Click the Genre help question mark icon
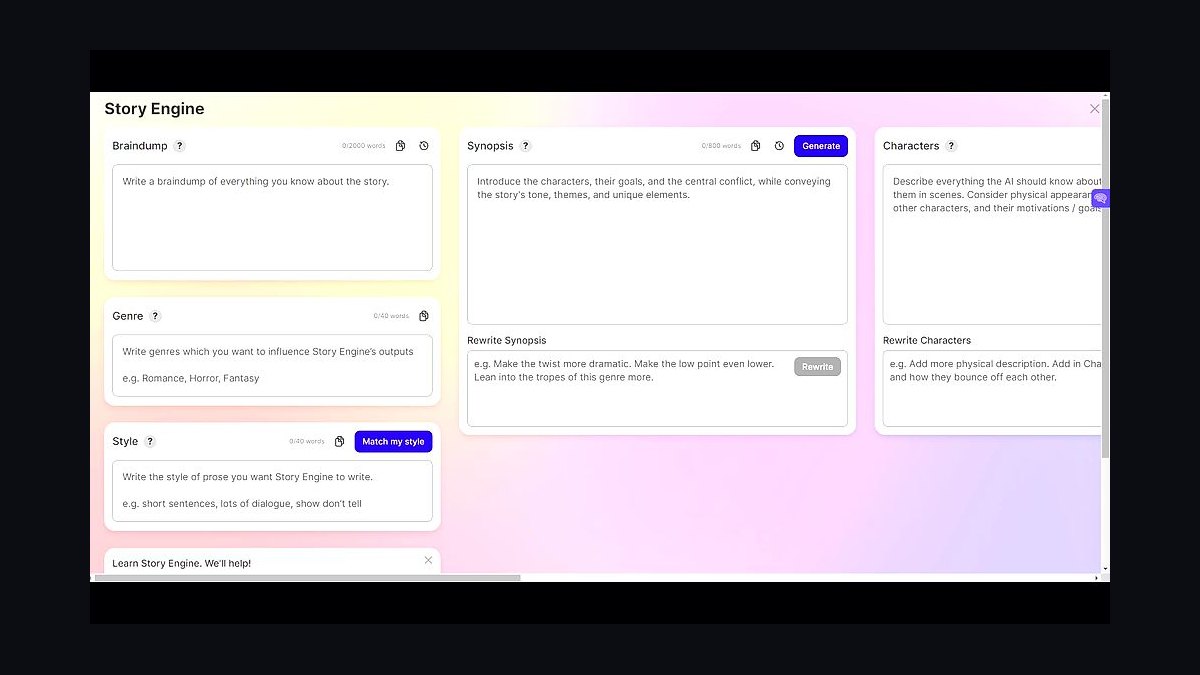Image resolution: width=1200 pixels, height=675 pixels. 155,316
